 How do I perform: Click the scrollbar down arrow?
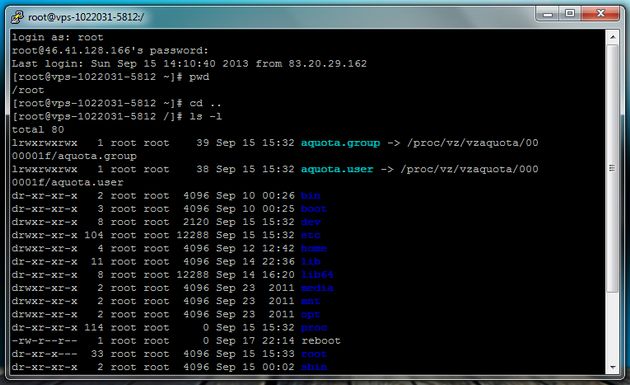coord(612,367)
